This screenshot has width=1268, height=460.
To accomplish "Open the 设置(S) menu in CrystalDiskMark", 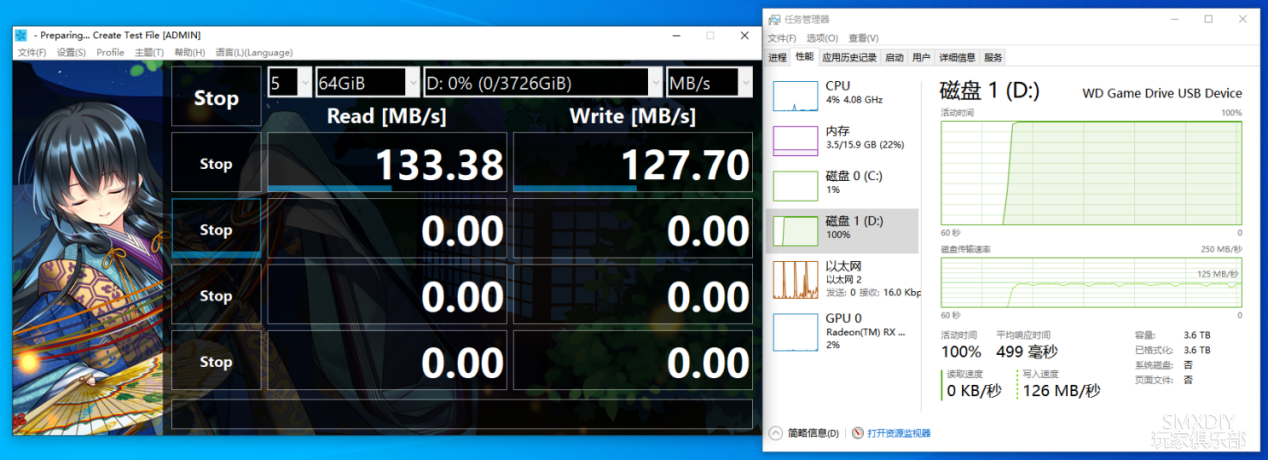I will point(71,52).
